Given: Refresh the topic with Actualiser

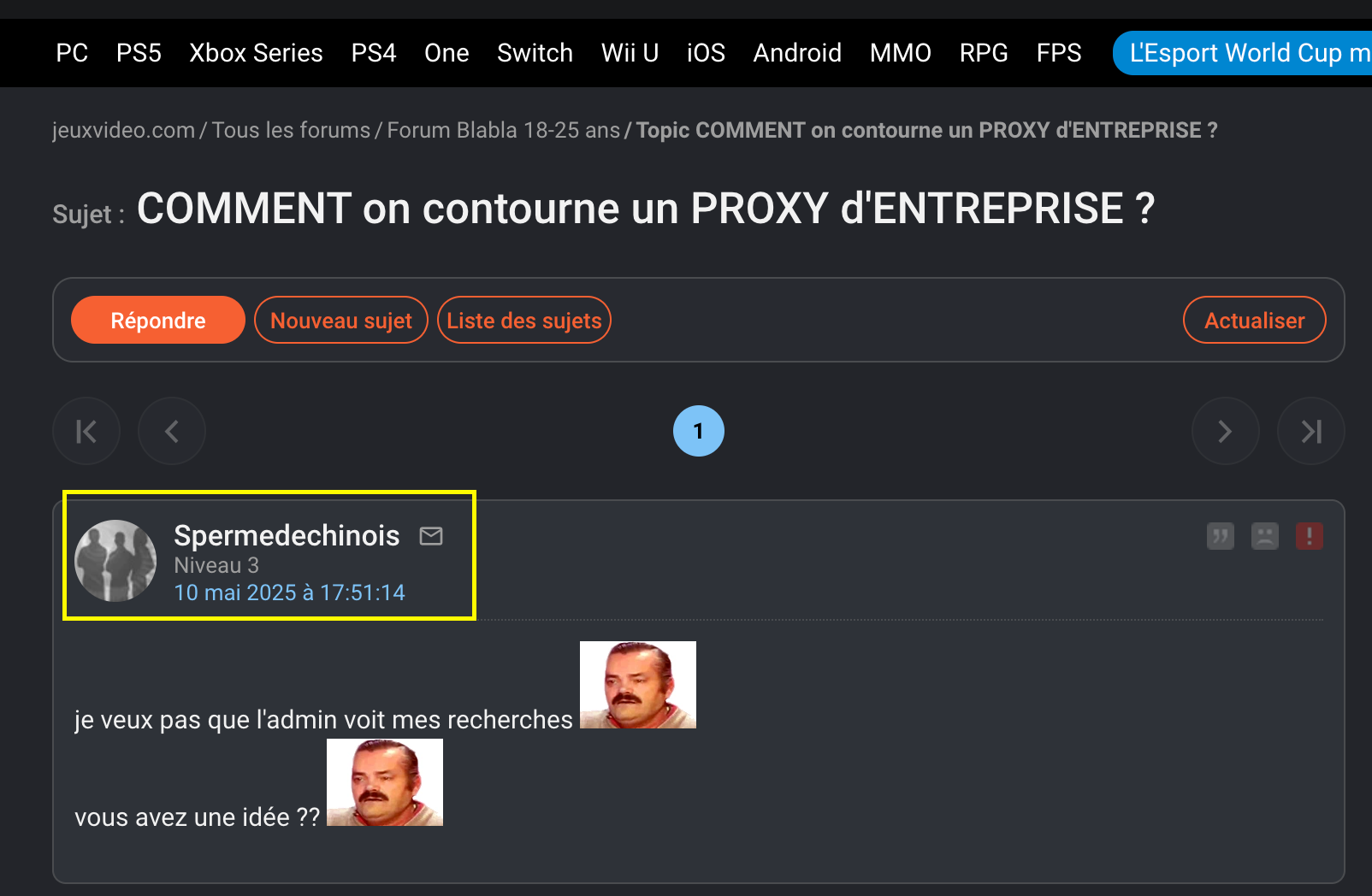Looking at the screenshot, I should point(1255,320).
